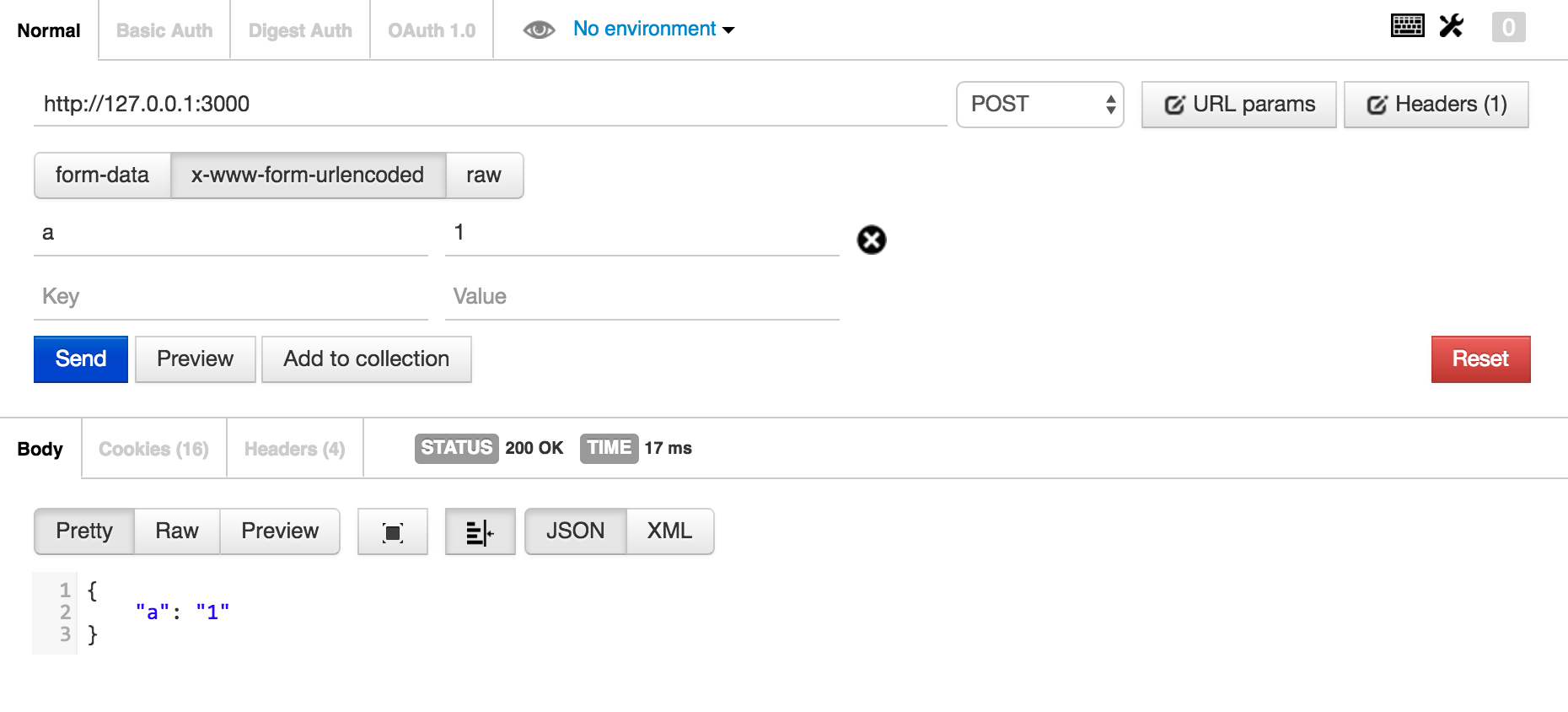This screenshot has width=1568, height=712.
Task: Open the response Body tab
Action: click(40, 449)
